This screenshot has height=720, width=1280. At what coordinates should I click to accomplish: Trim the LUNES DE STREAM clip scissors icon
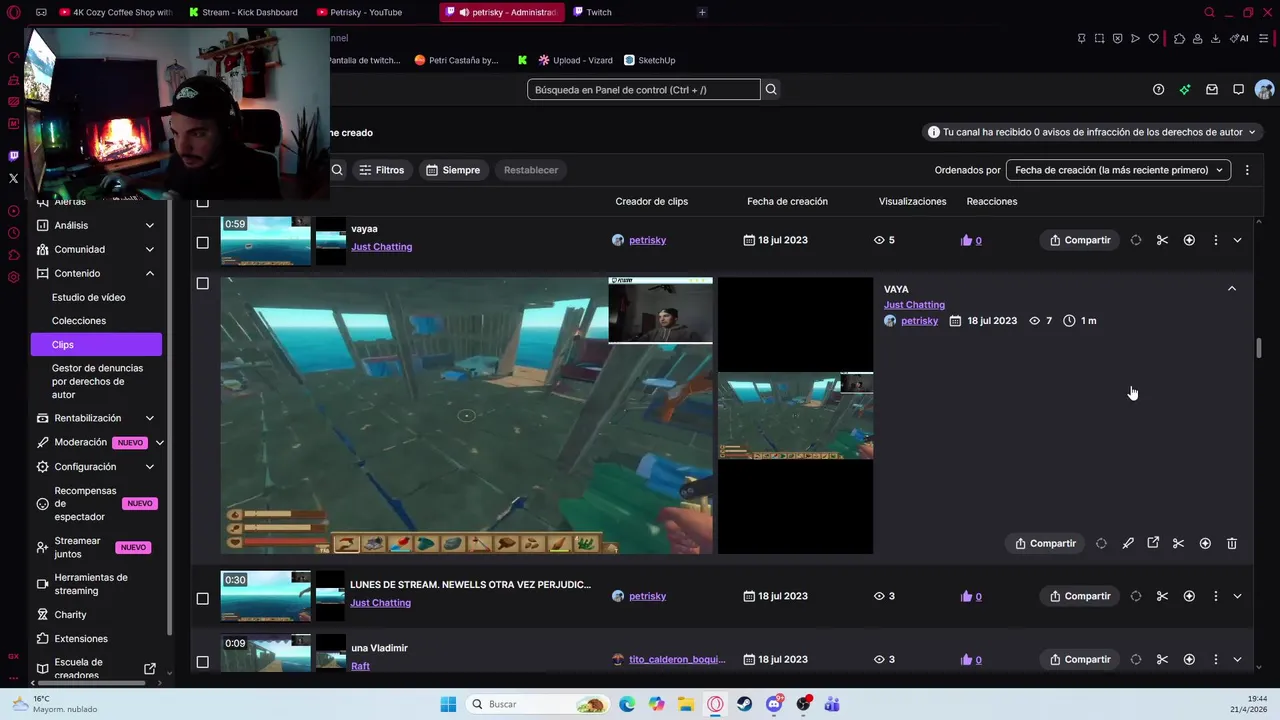pos(1162,596)
